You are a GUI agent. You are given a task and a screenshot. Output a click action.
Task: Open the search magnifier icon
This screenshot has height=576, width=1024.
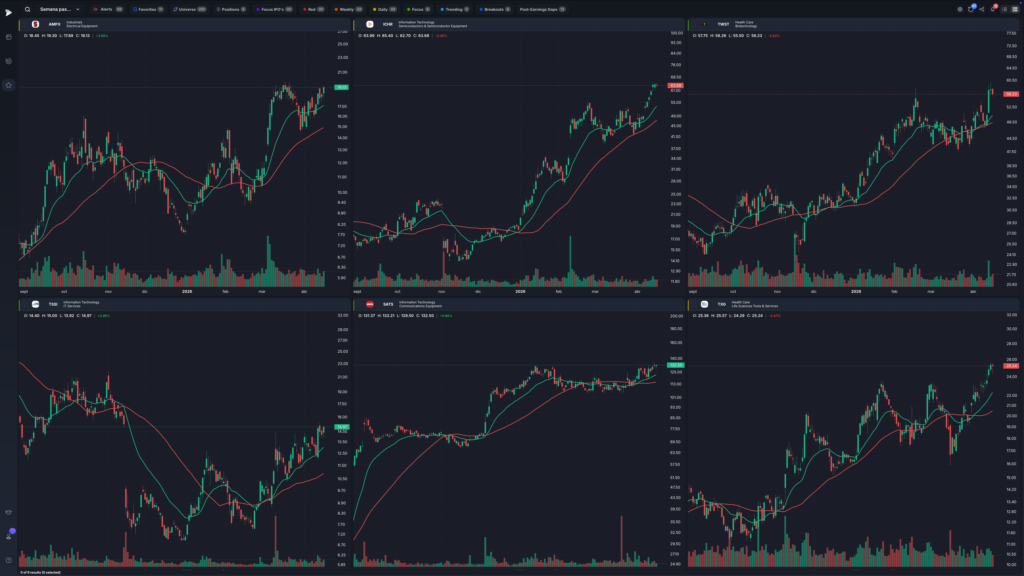coord(27,9)
